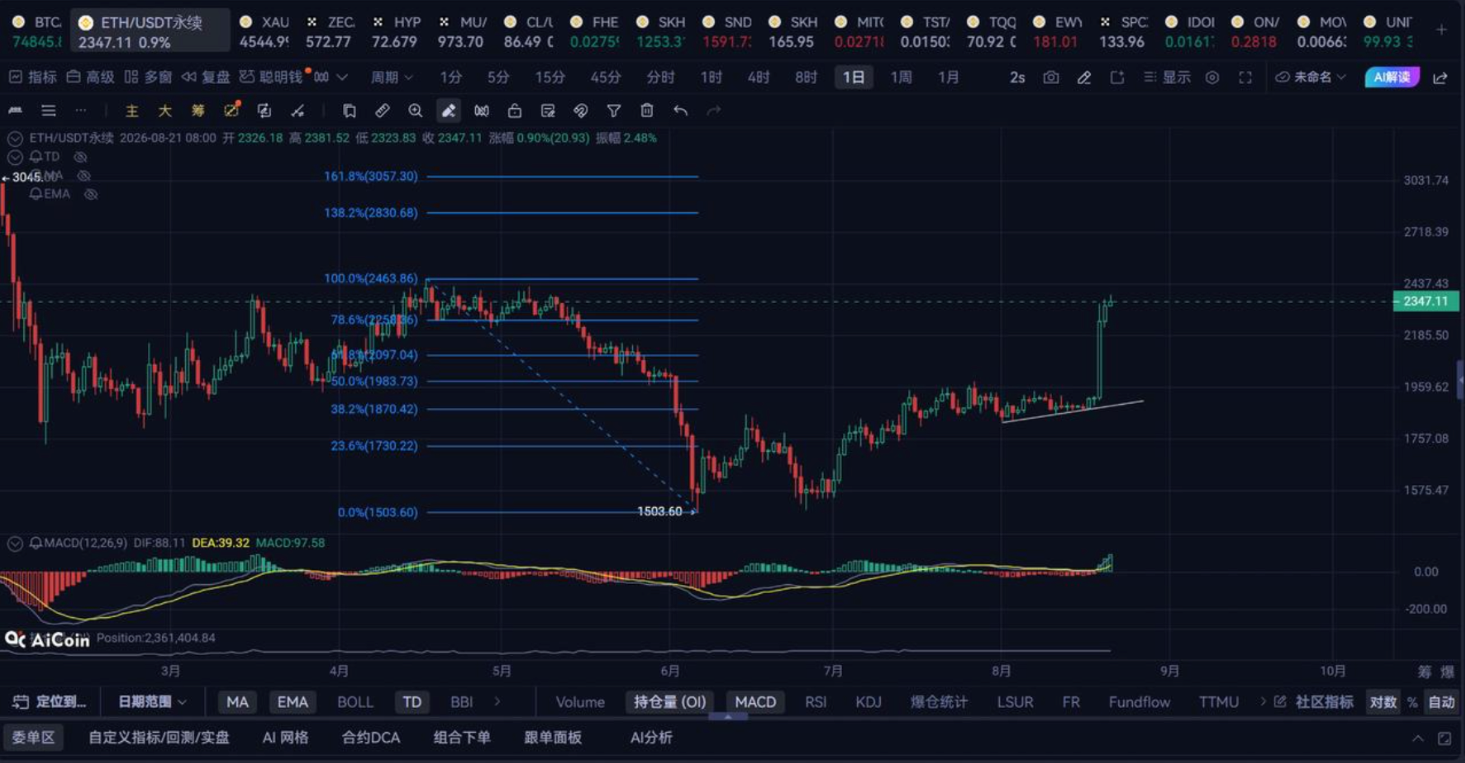Take a chart screenshot with the camera icon
Image resolution: width=1465 pixels, height=763 pixels.
pyautogui.click(x=1051, y=77)
